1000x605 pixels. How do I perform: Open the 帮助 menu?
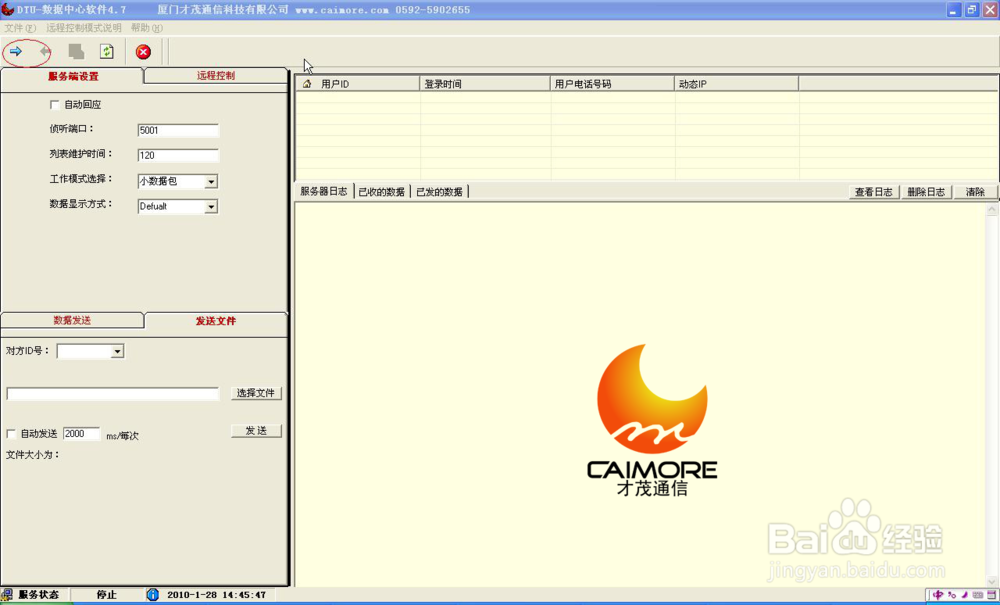click(x=146, y=28)
